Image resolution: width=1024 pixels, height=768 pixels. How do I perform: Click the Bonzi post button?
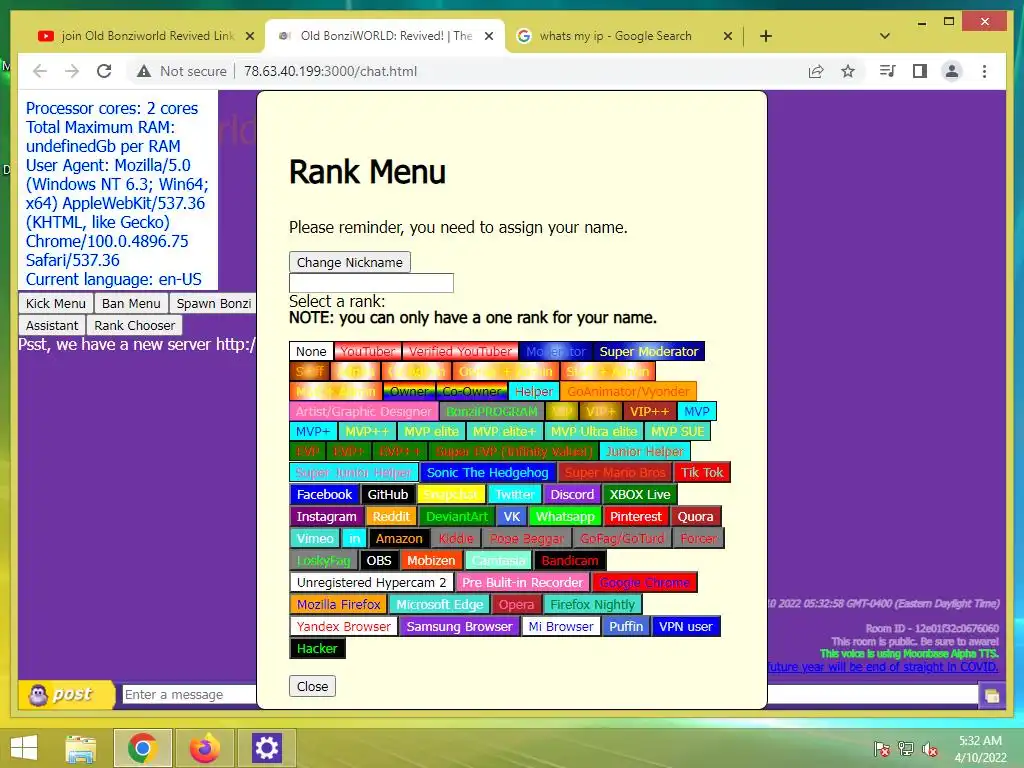click(67, 694)
